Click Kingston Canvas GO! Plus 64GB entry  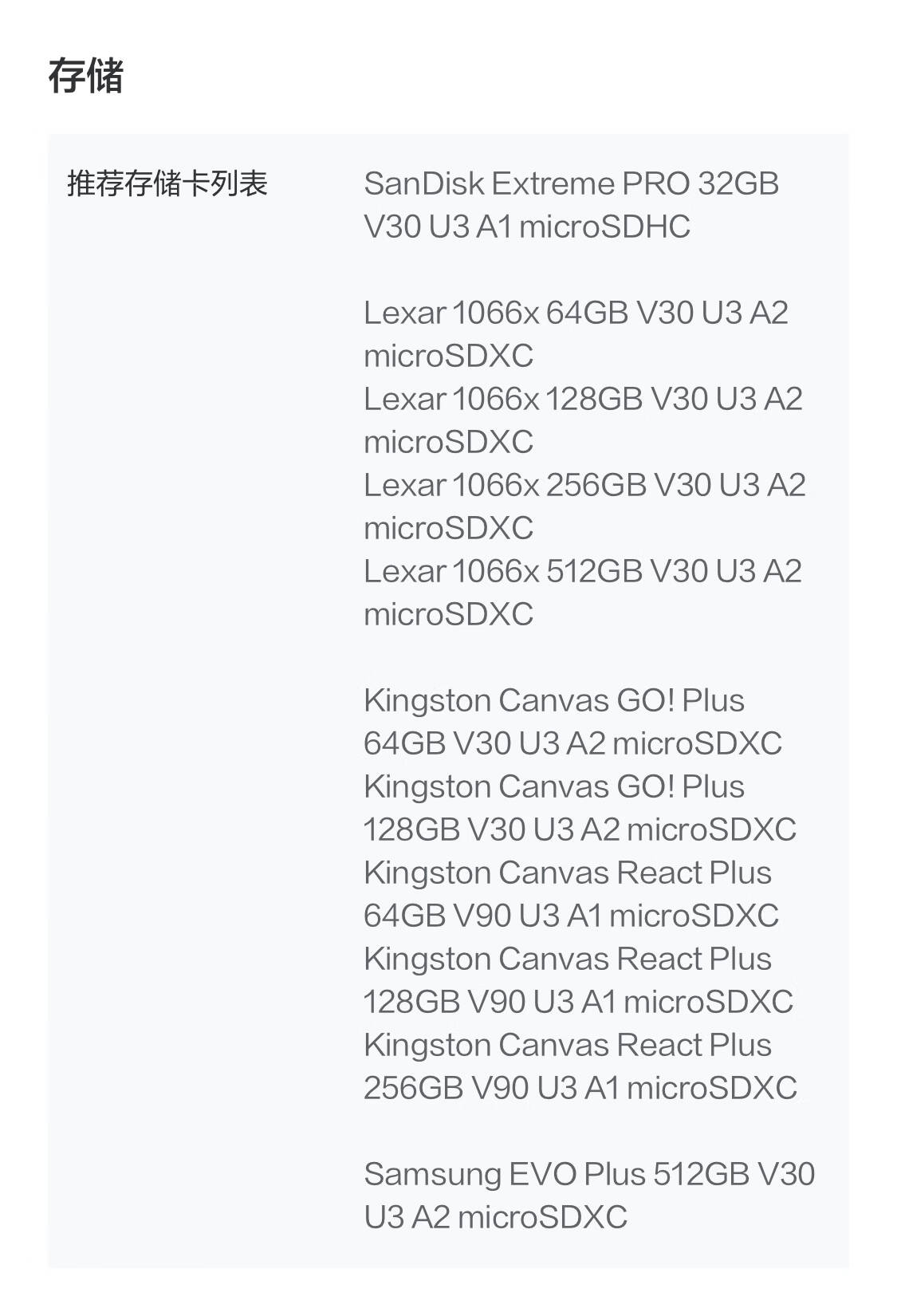click(x=572, y=722)
